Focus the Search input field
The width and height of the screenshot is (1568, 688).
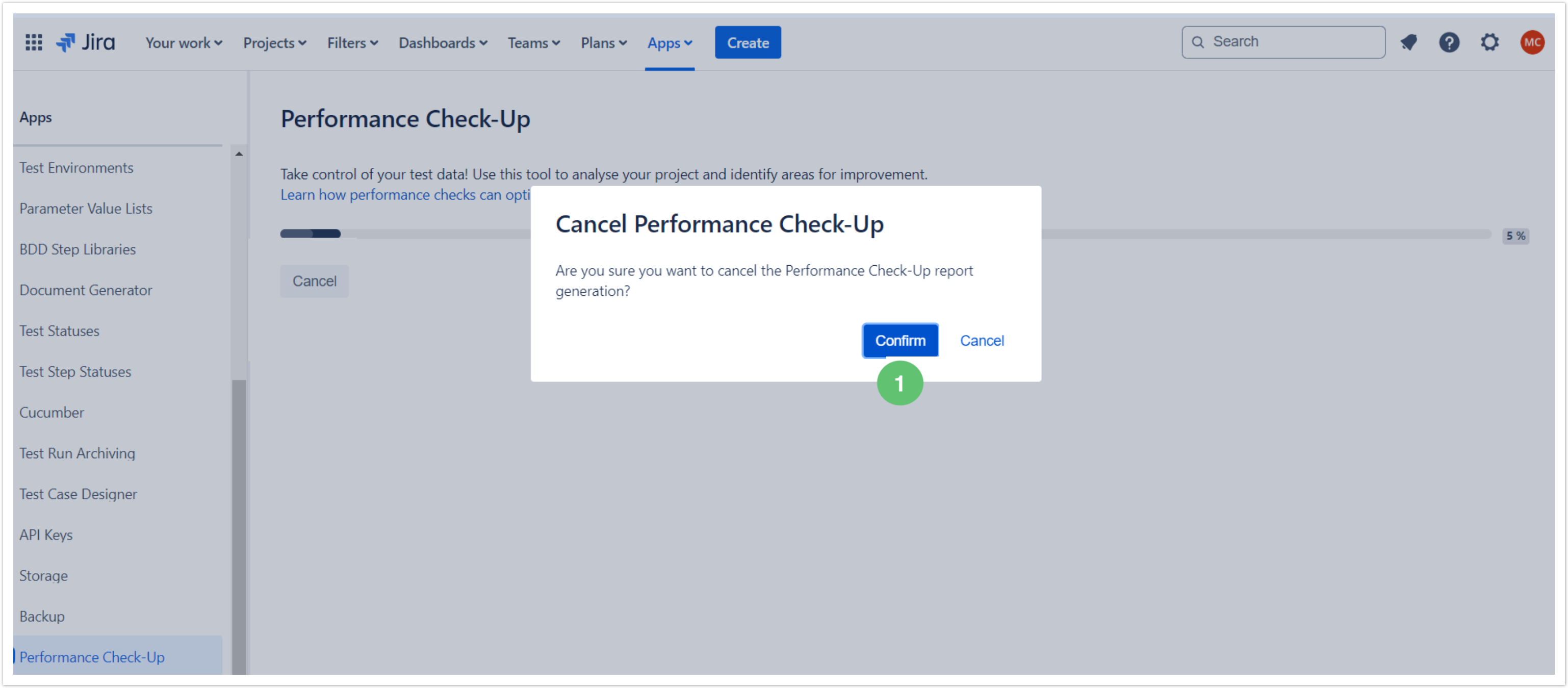point(1283,42)
